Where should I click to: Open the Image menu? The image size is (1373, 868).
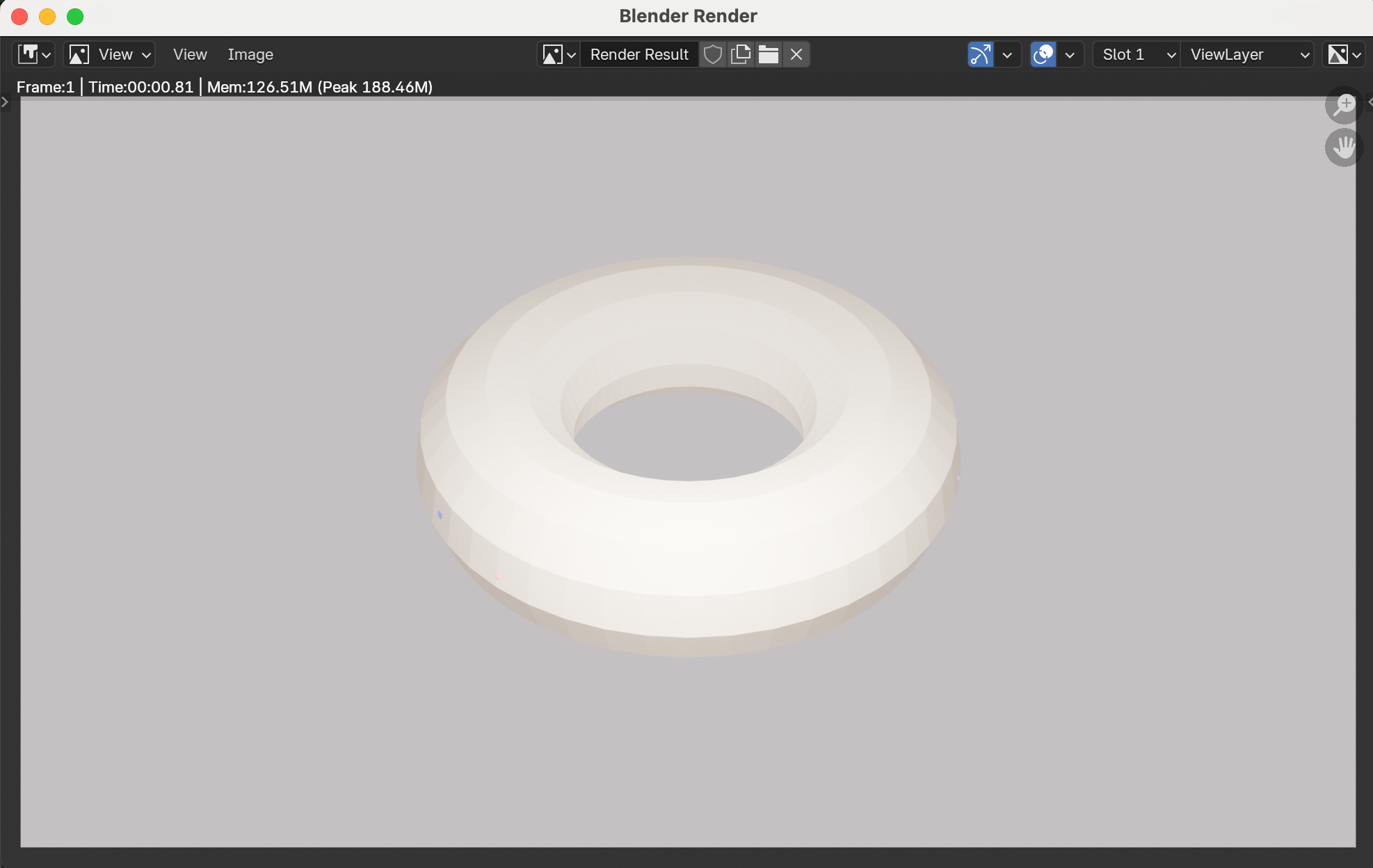click(250, 54)
